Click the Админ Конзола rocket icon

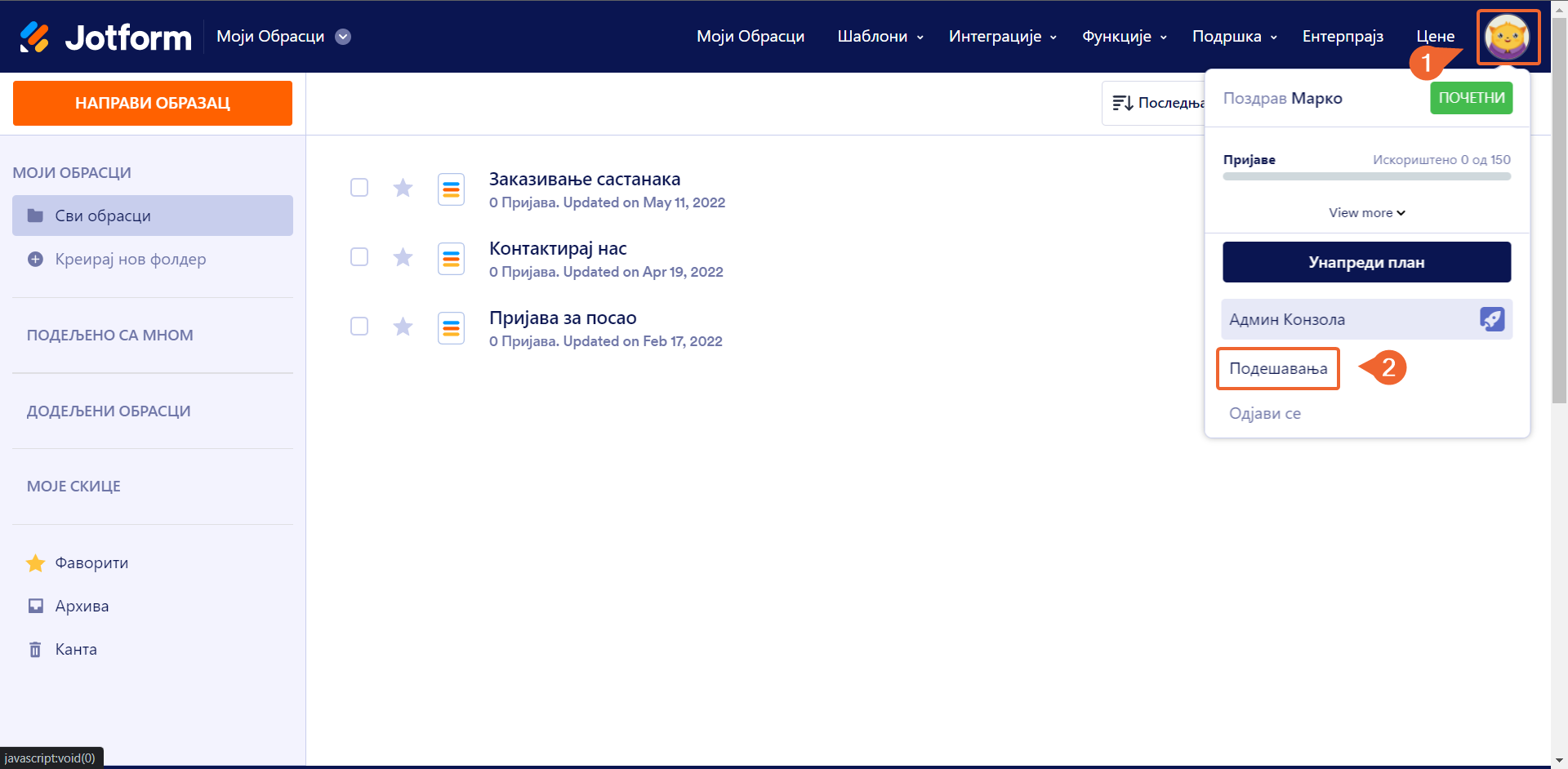pyautogui.click(x=1492, y=319)
